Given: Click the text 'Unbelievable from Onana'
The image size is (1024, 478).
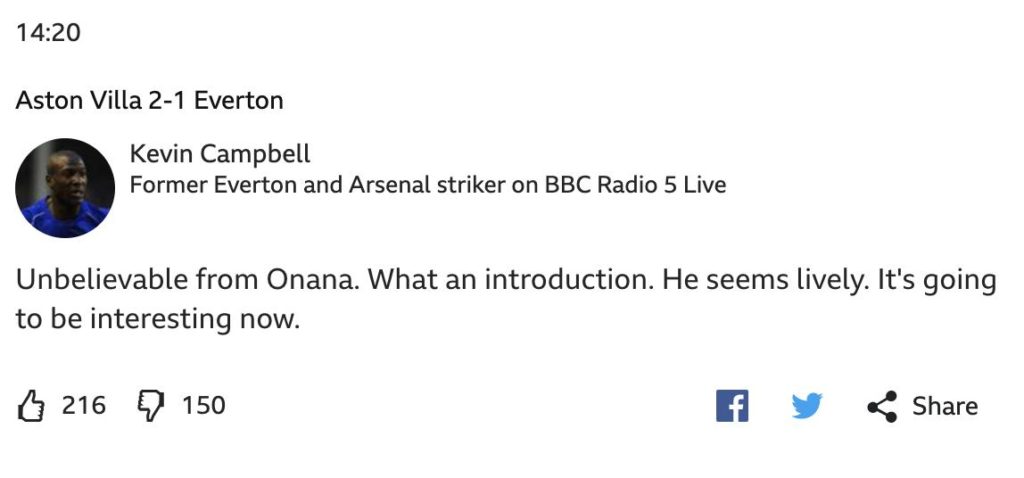Looking at the screenshot, I should coord(187,279).
